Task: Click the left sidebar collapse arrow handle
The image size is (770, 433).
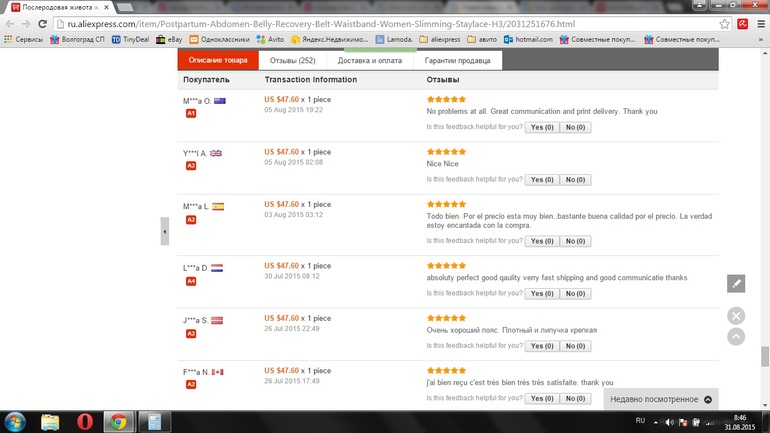Action: pos(165,231)
